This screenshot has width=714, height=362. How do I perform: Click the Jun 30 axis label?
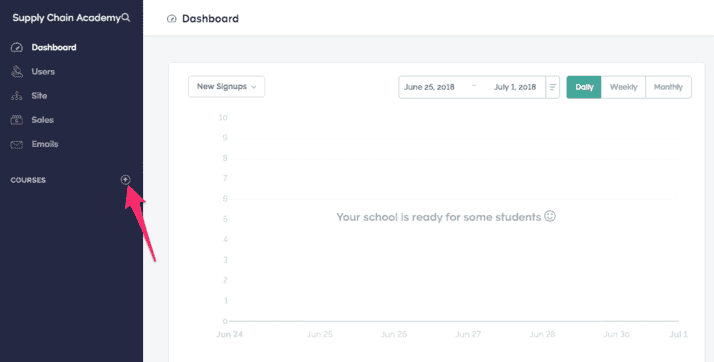pyautogui.click(x=617, y=334)
